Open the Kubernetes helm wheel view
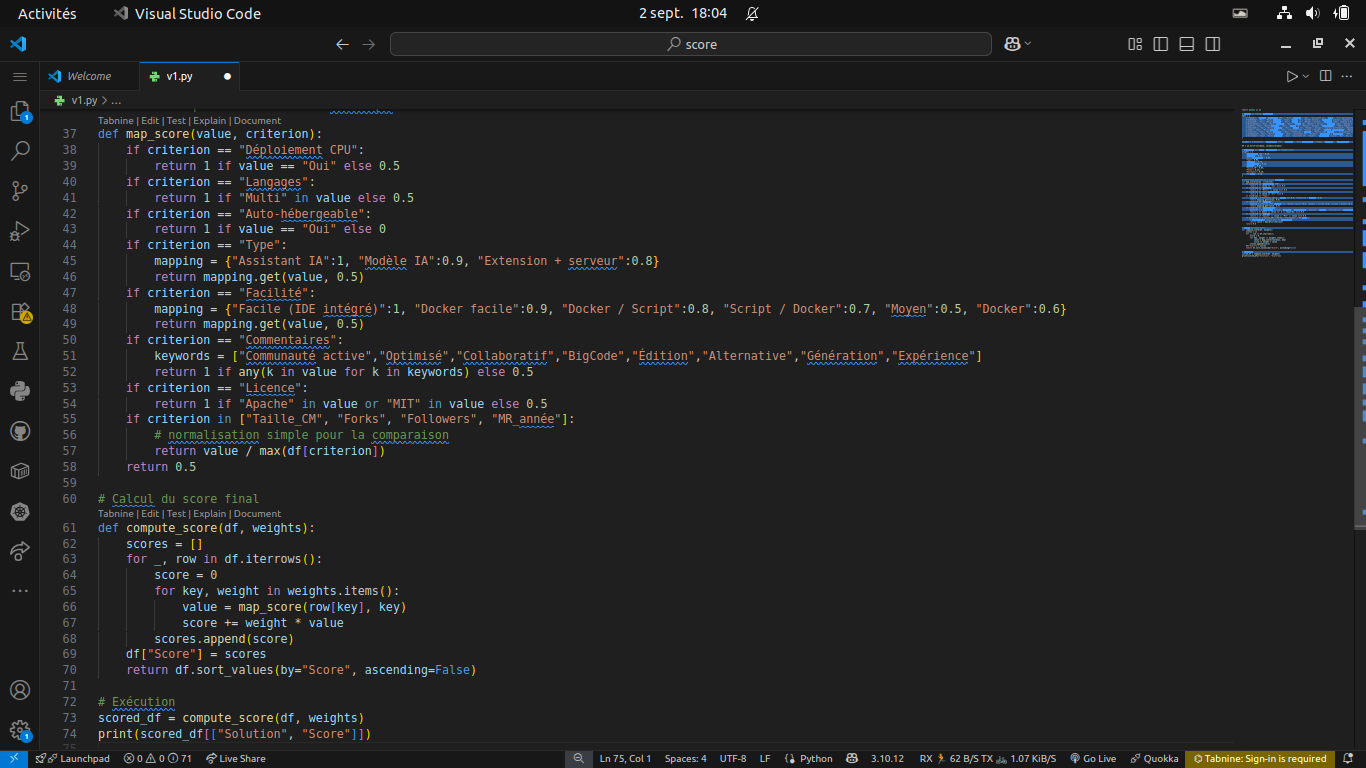 pyautogui.click(x=20, y=511)
